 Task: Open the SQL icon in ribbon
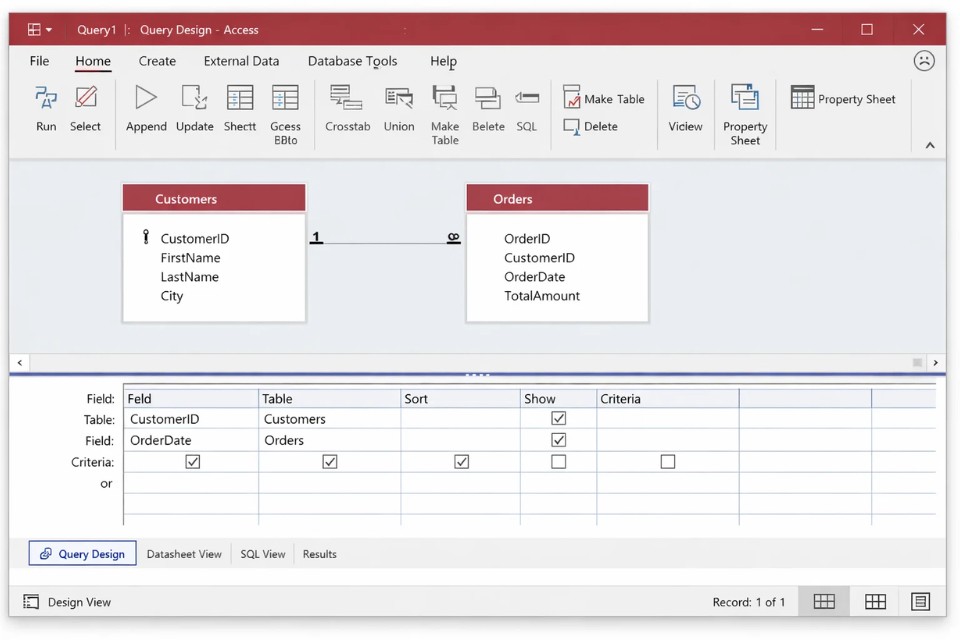526,98
